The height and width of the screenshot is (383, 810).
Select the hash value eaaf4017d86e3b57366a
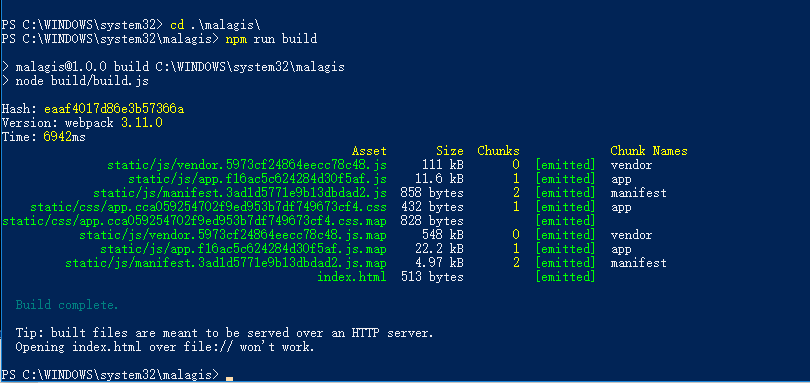114,109
